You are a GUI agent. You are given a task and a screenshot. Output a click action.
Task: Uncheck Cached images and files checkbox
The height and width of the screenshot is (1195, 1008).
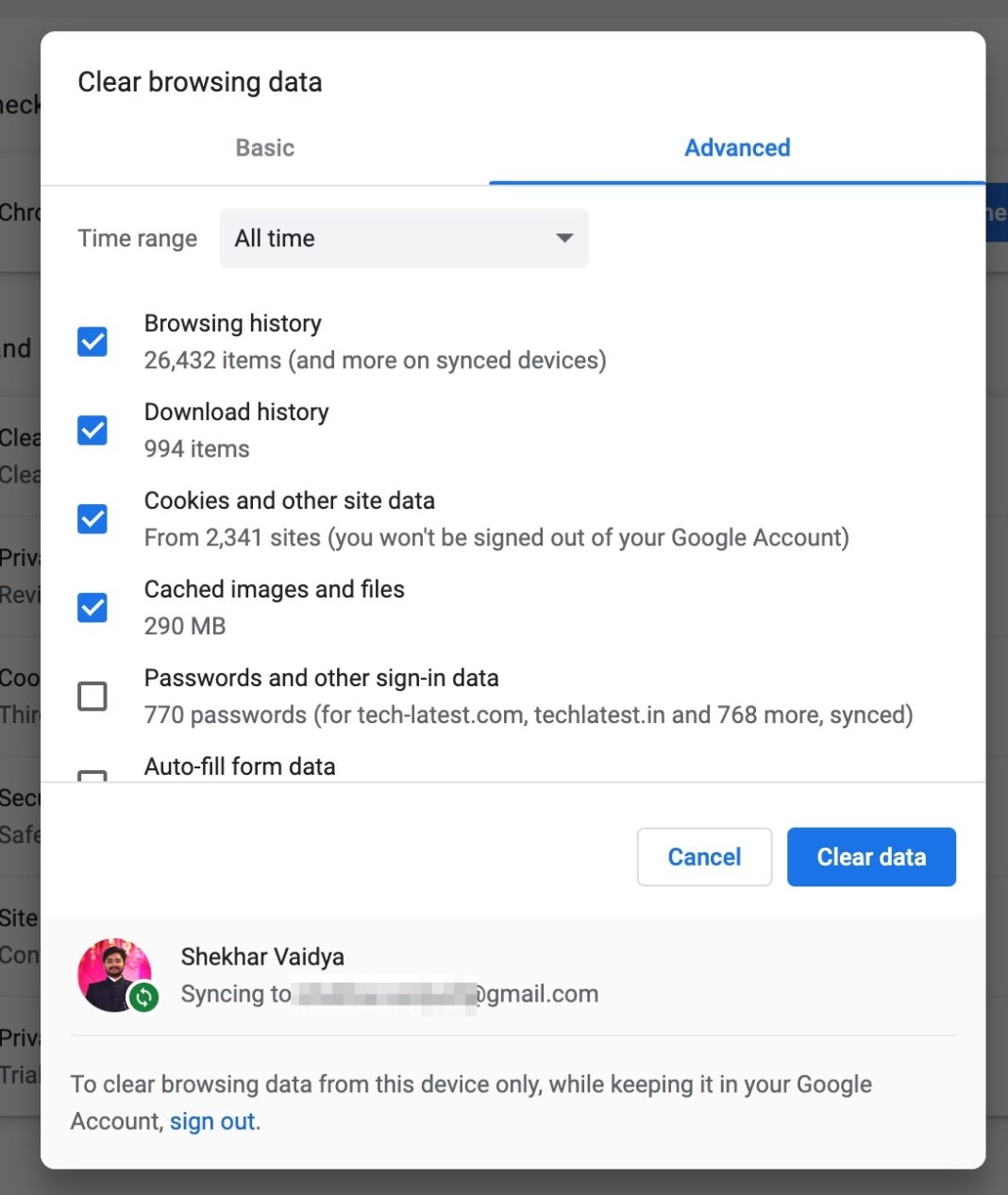92,608
